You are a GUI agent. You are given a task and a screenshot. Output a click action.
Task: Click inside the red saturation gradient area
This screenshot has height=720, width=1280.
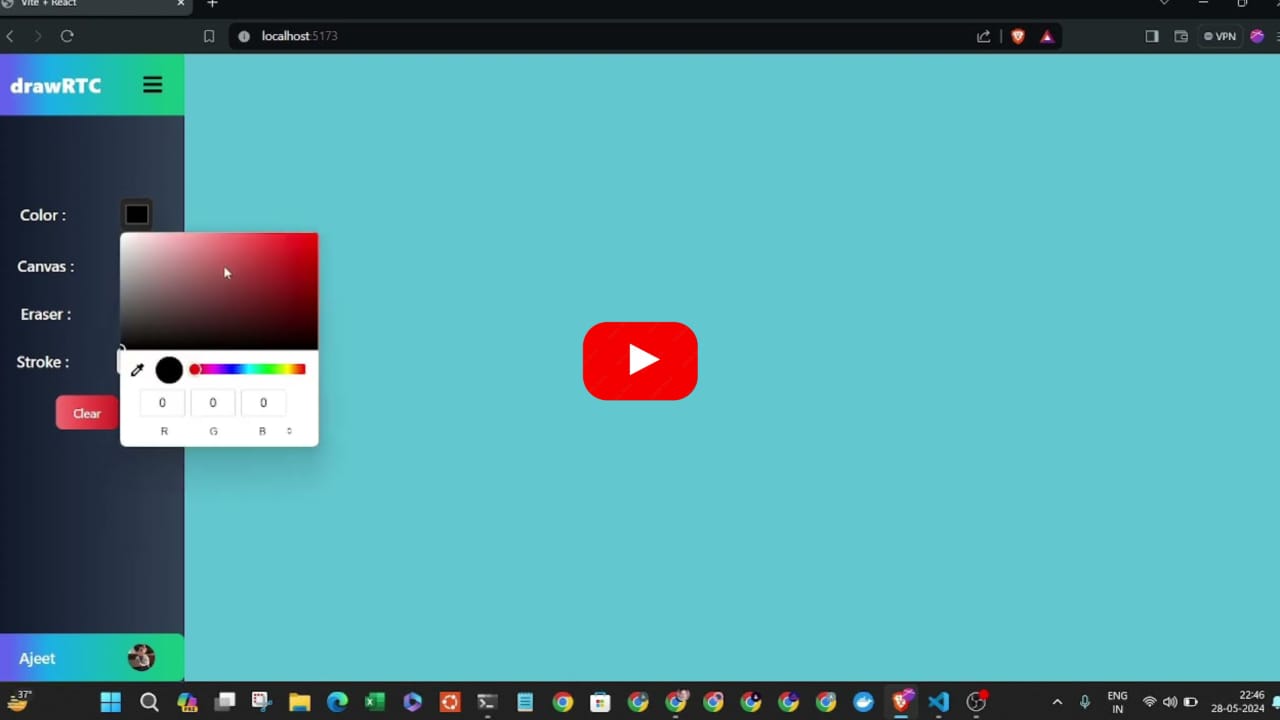click(x=219, y=291)
